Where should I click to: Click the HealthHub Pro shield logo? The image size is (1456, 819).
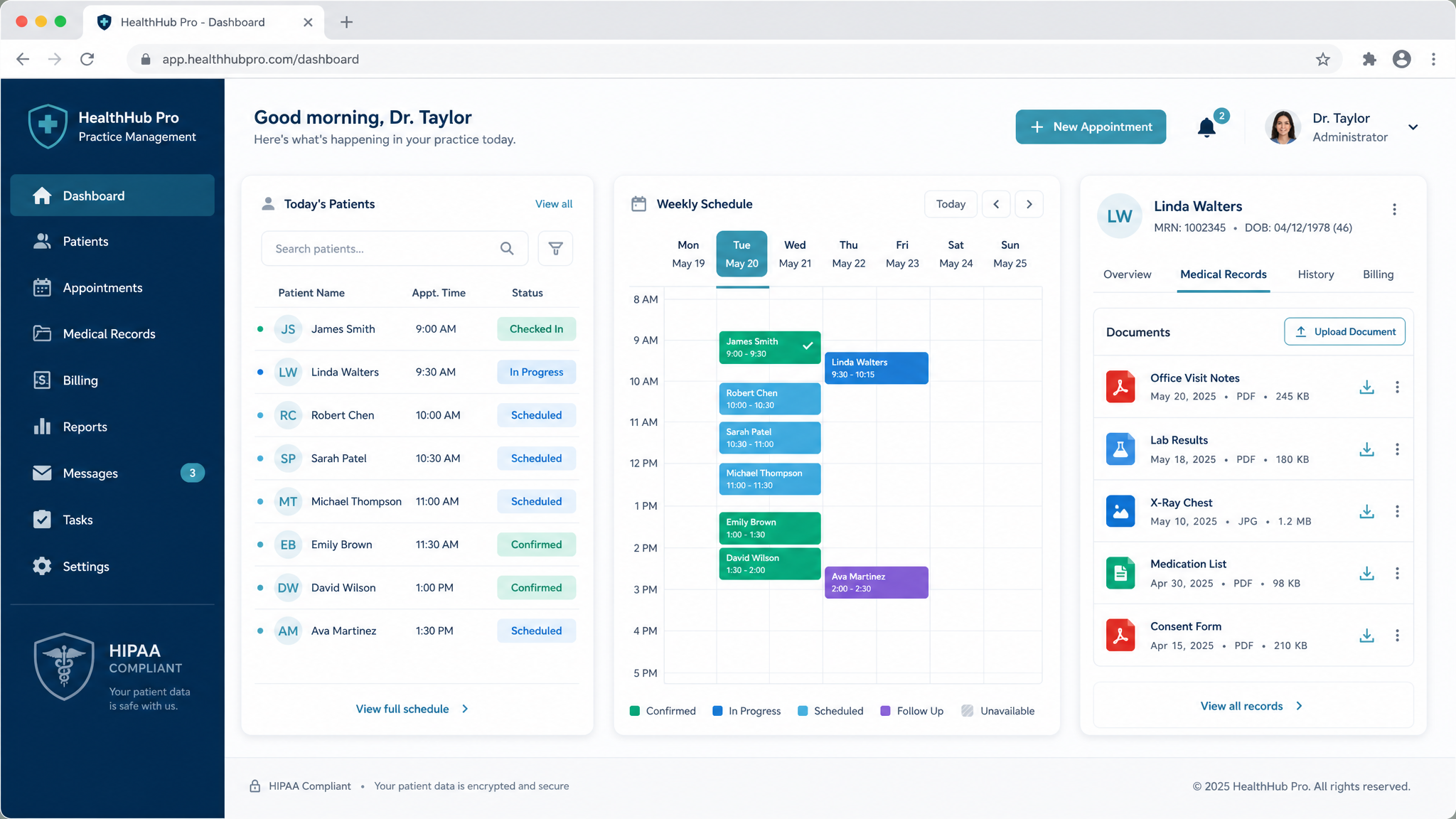coord(48,127)
